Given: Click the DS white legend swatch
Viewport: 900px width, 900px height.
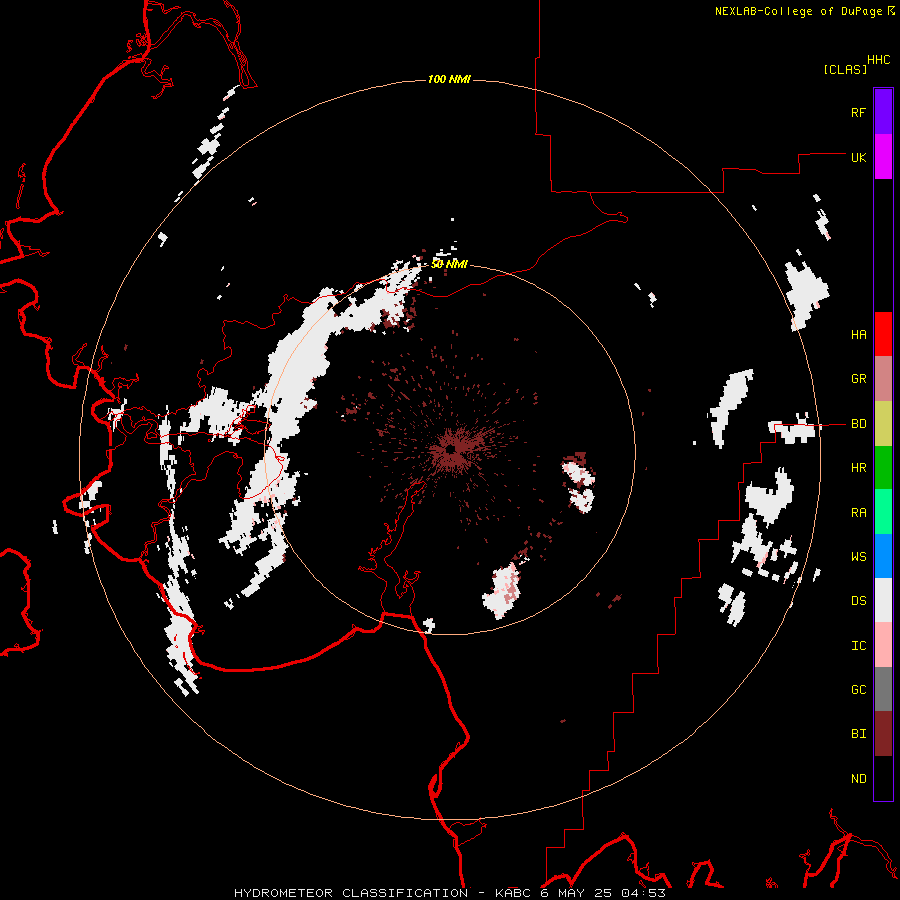Looking at the screenshot, I should pos(883,600).
